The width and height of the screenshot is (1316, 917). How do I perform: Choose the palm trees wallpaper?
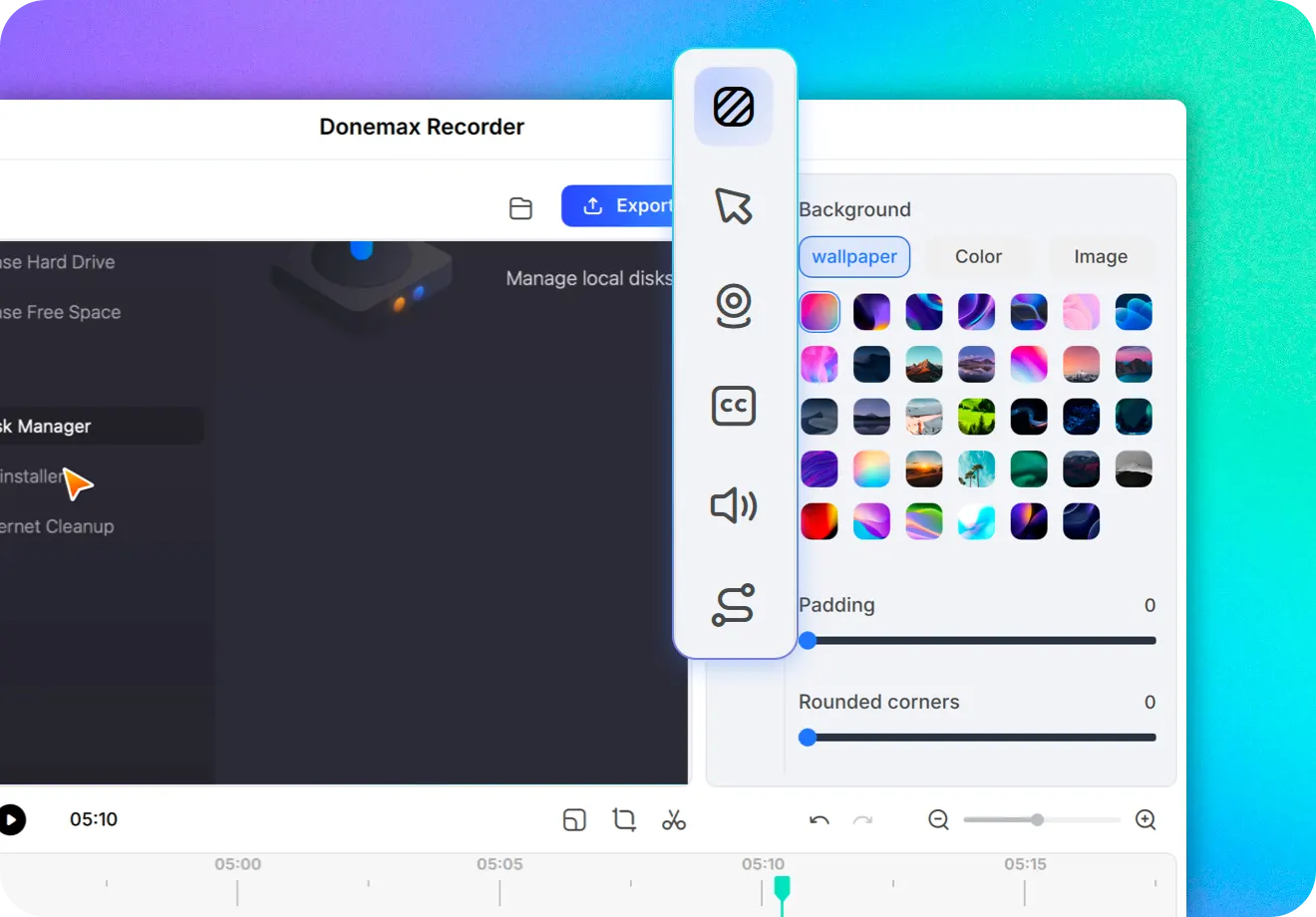[x=976, y=468]
